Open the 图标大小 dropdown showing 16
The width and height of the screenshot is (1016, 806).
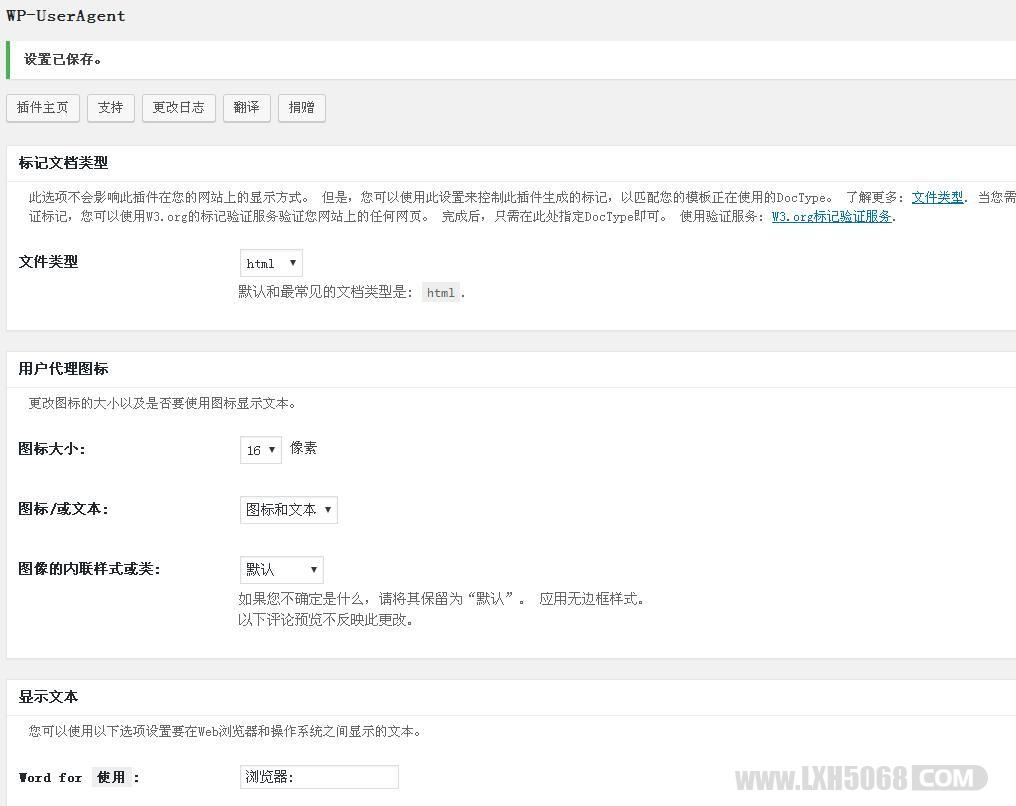pos(260,450)
